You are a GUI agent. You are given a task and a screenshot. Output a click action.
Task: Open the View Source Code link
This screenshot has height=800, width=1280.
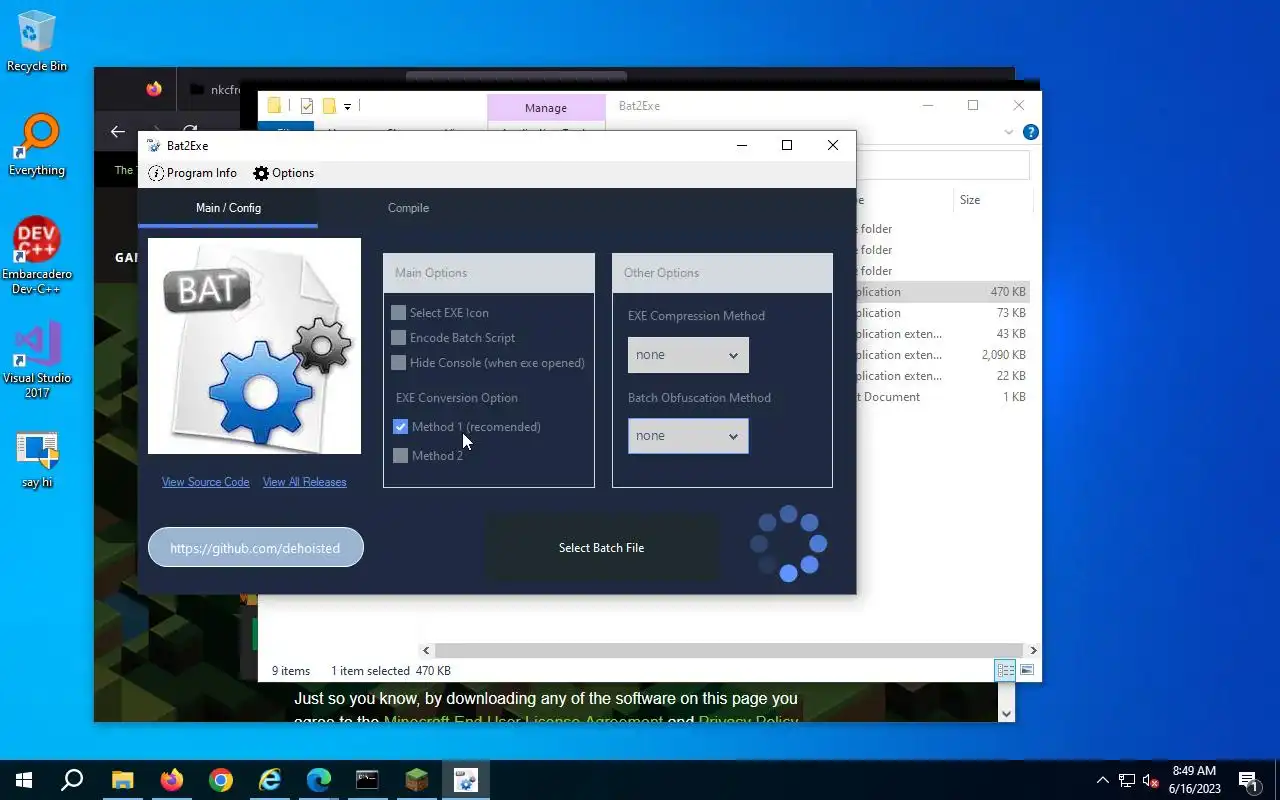click(x=206, y=482)
